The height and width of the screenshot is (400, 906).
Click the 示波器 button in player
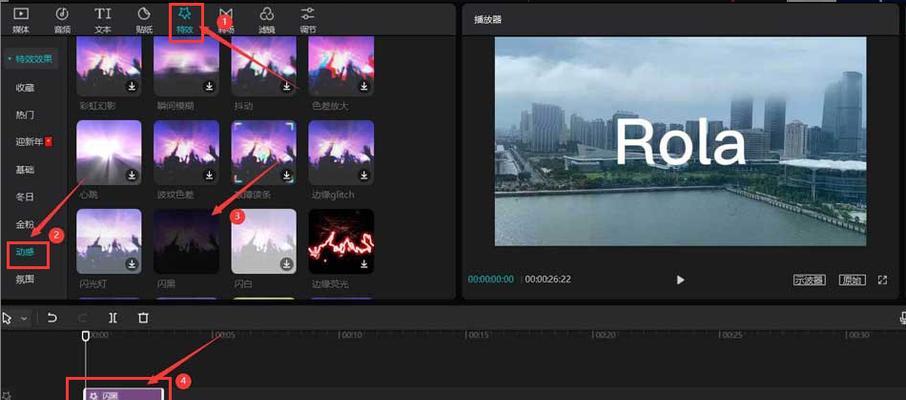click(809, 280)
